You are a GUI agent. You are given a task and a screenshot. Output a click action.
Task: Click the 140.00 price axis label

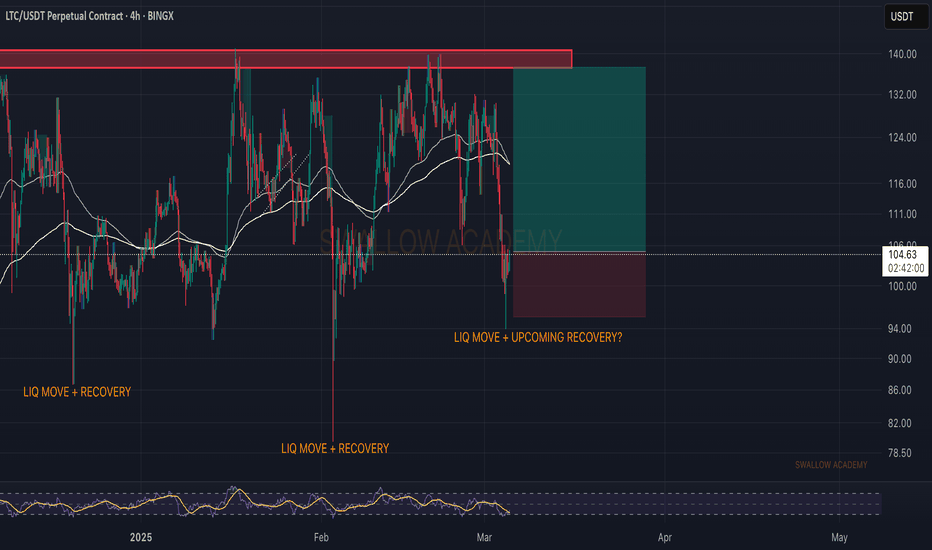click(x=902, y=54)
